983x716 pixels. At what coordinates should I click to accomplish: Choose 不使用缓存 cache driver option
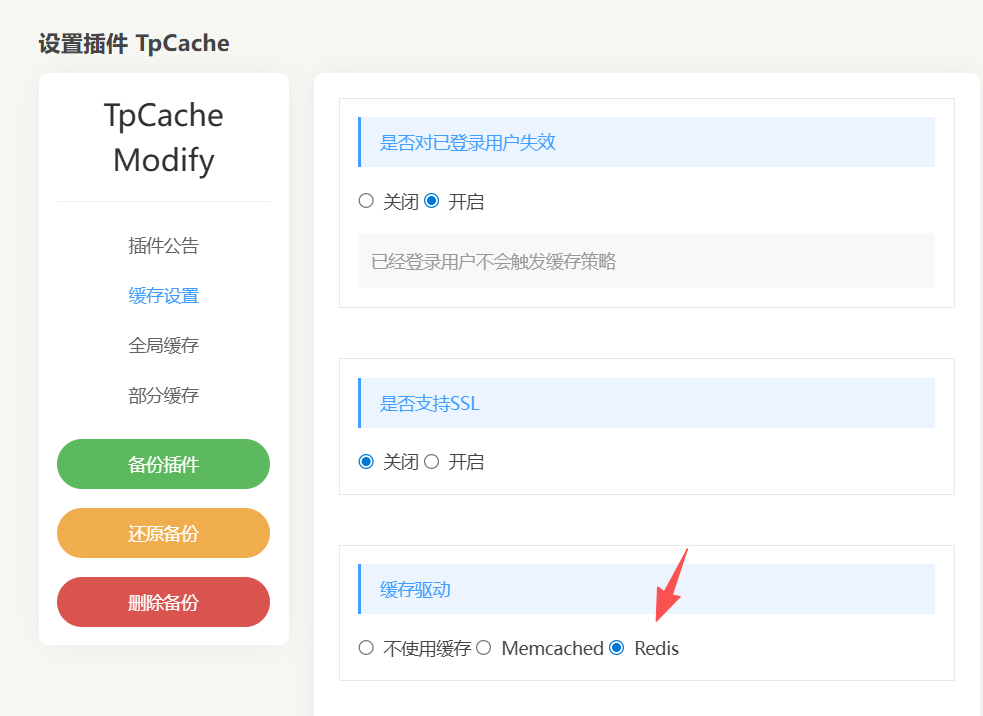click(x=366, y=648)
